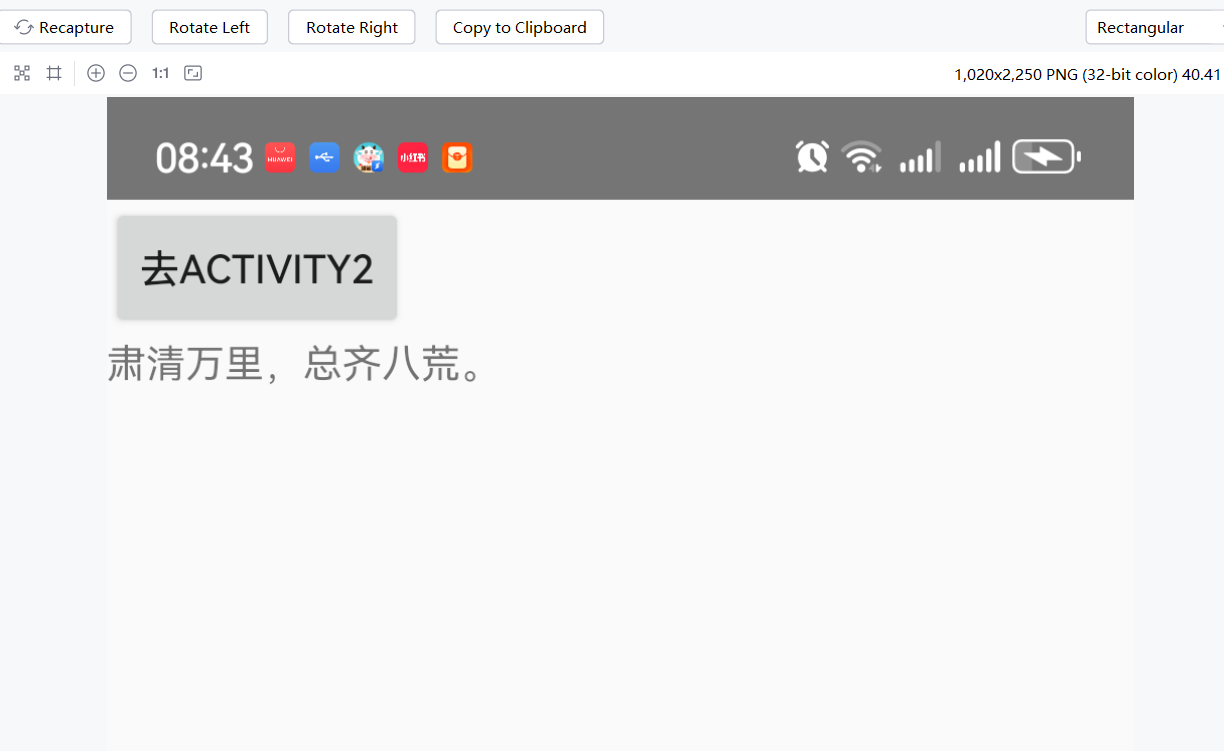This screenshot has height=751, width=1224.
Task: Click the orange app notification icon
Action: coord(457,158)
